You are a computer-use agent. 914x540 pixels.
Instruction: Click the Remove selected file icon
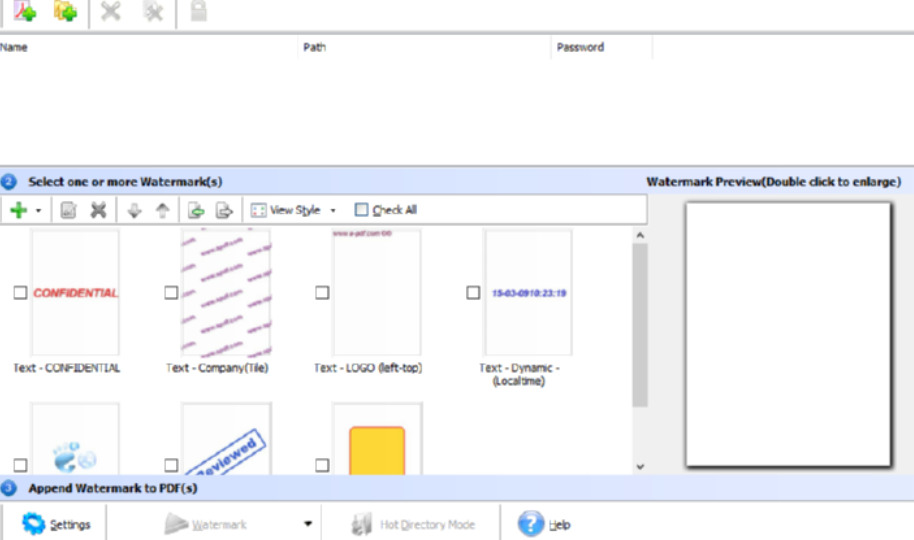(x=110, y=10)
